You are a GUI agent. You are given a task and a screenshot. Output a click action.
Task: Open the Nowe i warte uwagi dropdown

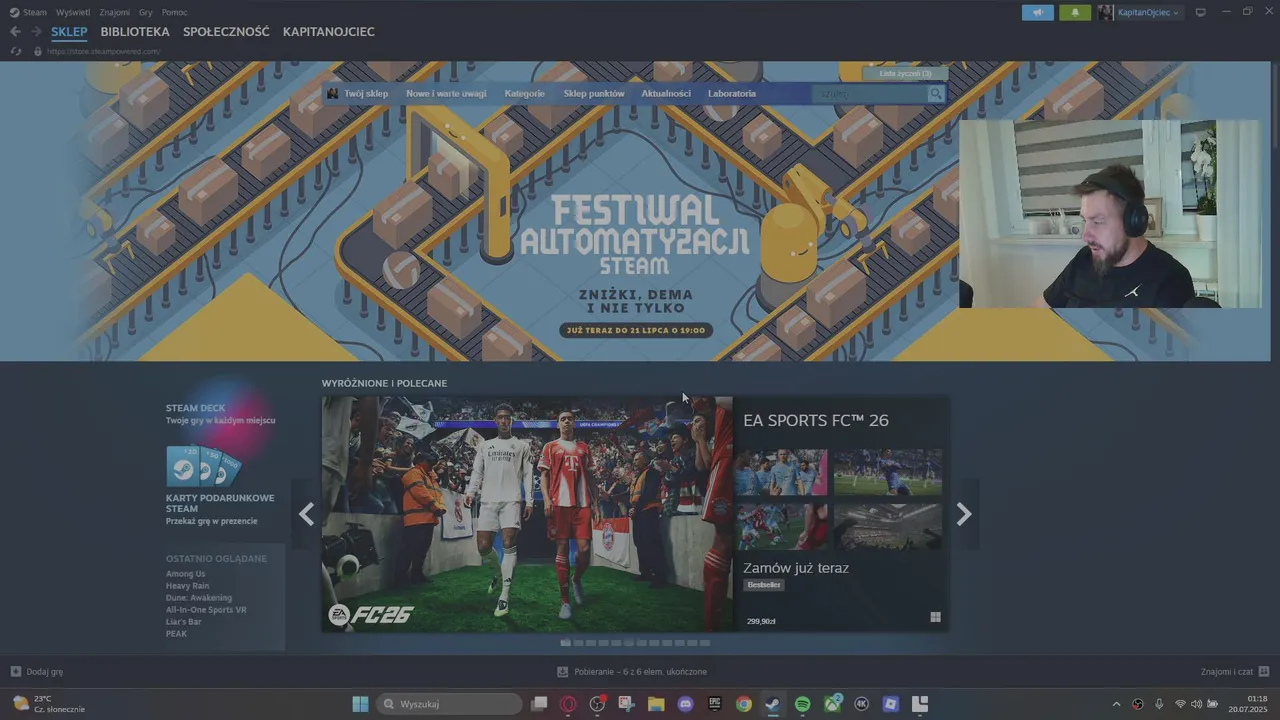click(446, 94)
